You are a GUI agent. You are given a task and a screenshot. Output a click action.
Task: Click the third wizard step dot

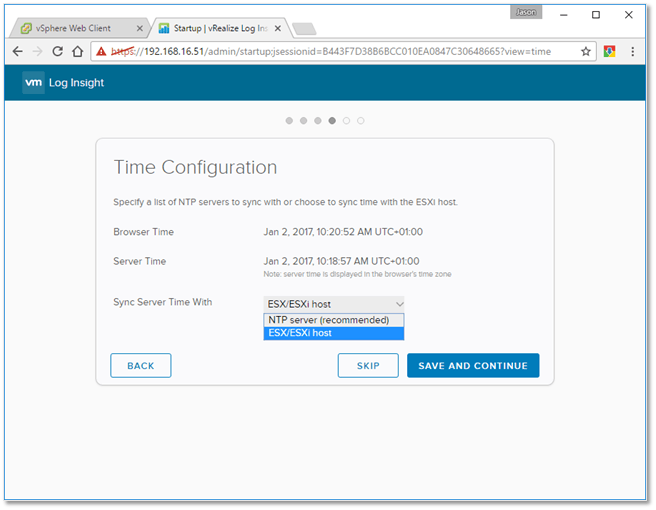[318, 120]
